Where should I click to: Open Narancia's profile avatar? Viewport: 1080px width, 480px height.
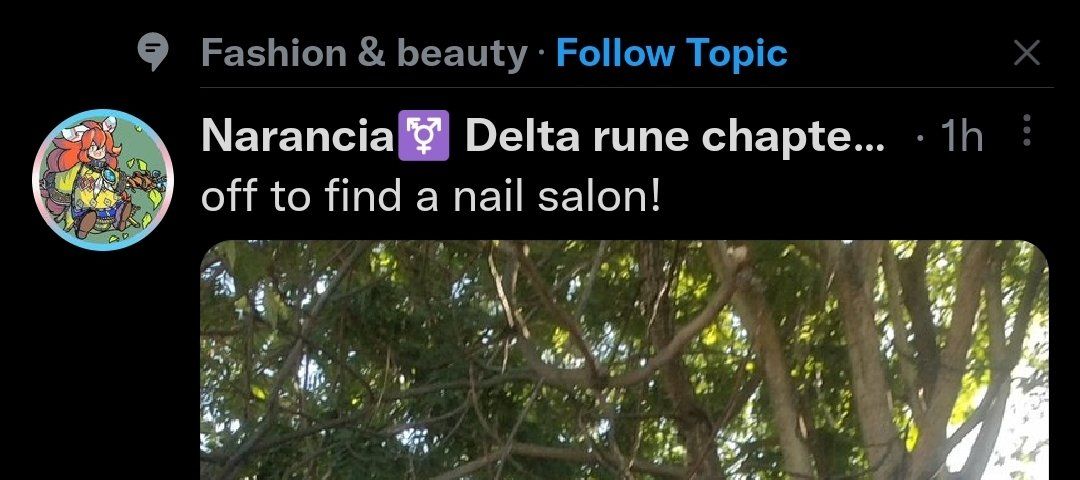103,180
